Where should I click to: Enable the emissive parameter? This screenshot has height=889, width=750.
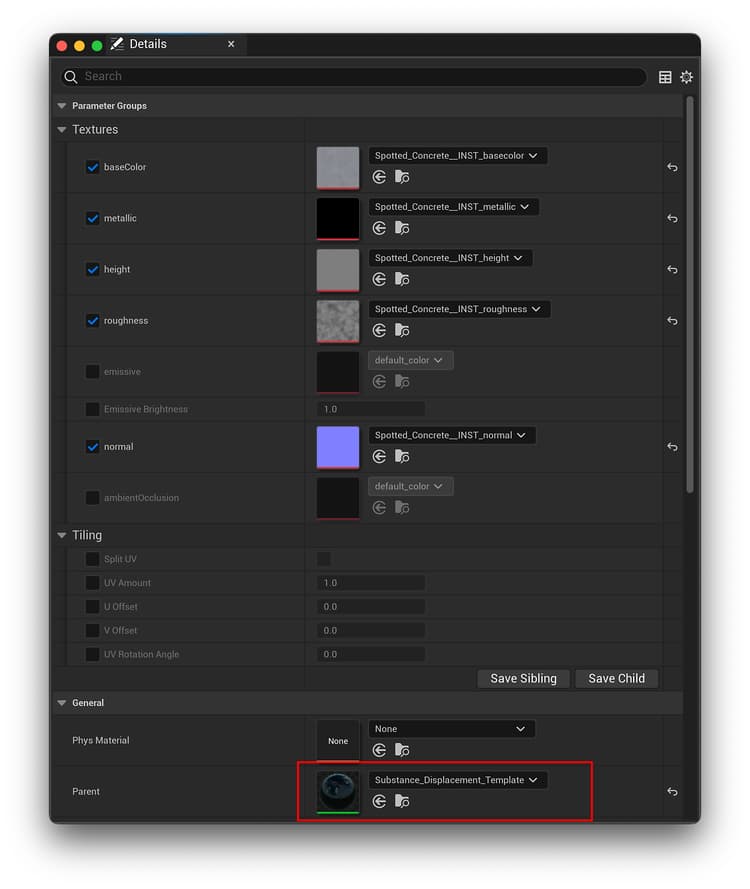pyautogui.click(x=92, y=372)
